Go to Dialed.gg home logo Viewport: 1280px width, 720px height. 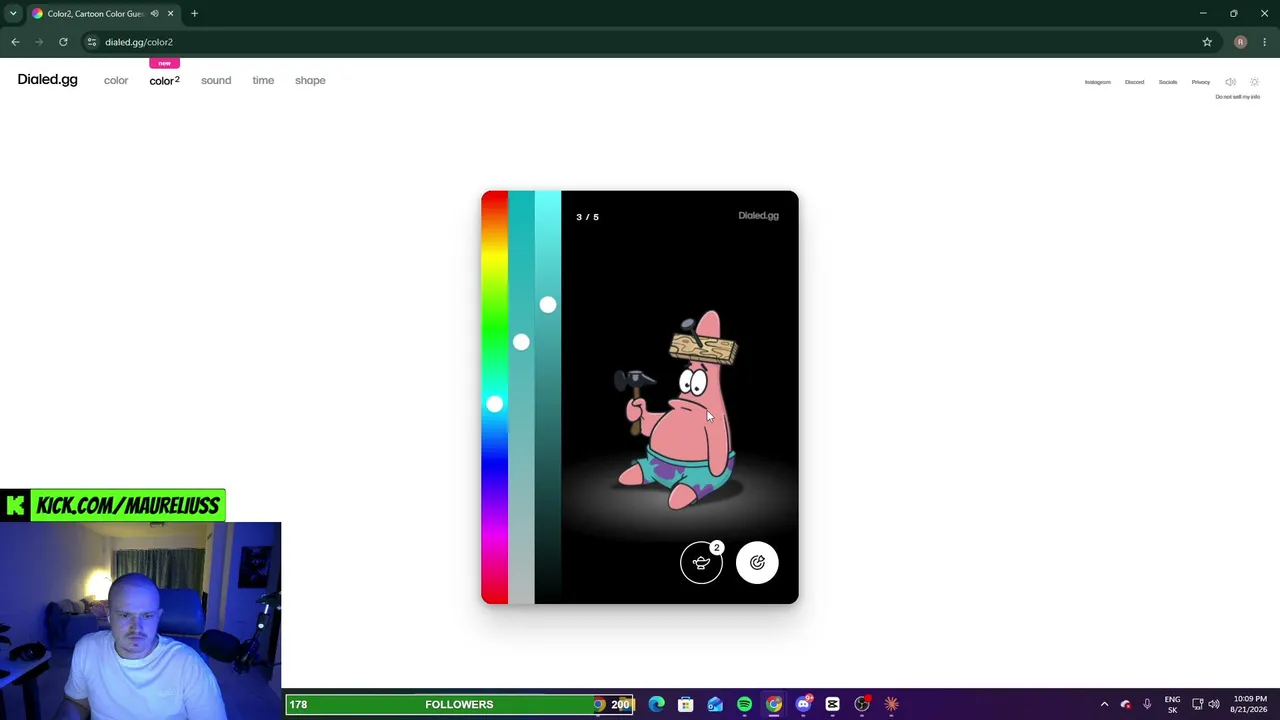47,80
